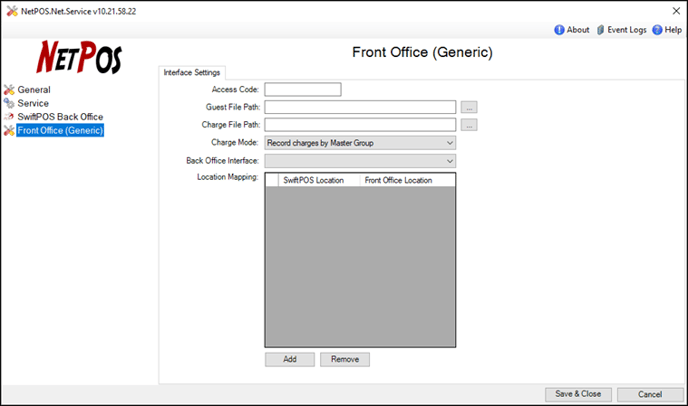Viewport: 688px width, 406px height.
Task: Click the Cancel button
Action: pyautogui.click(x=650, y=394)
